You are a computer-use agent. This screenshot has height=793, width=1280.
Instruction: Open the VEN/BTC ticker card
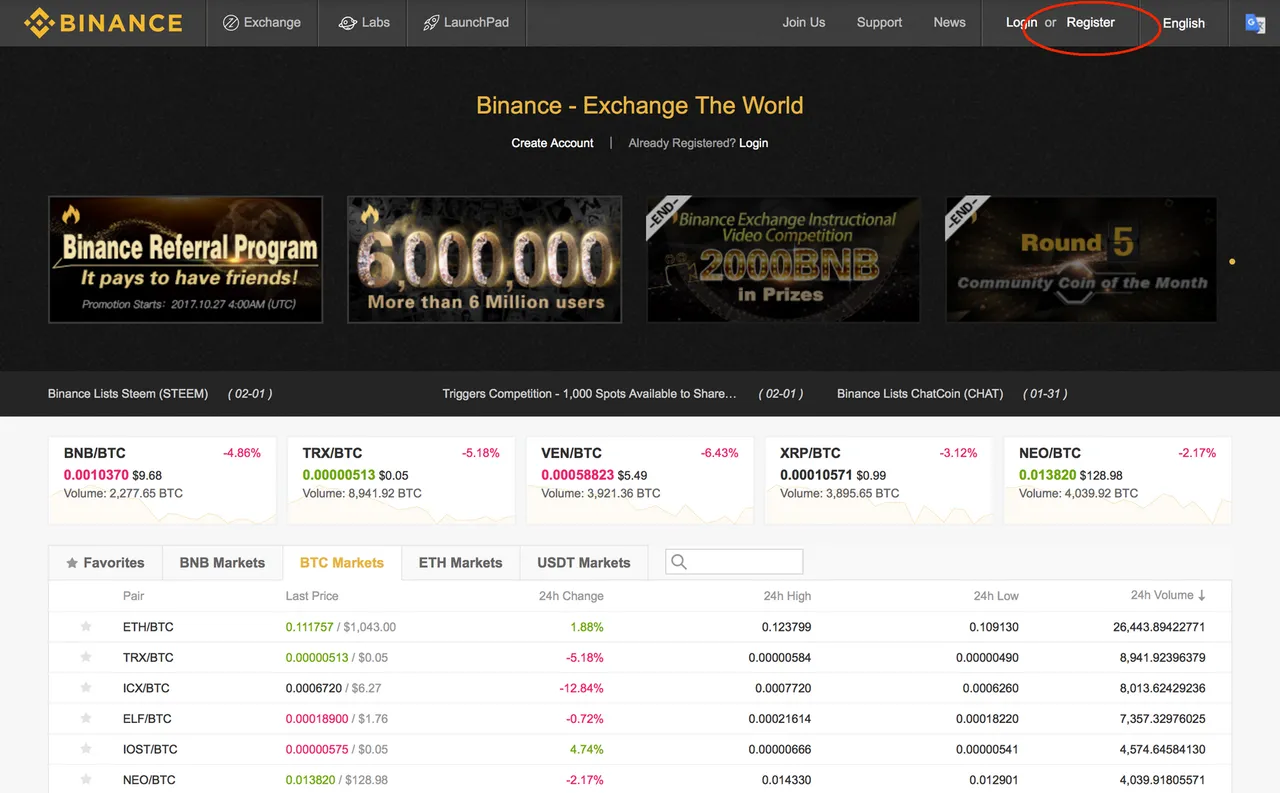coord(640,480)
